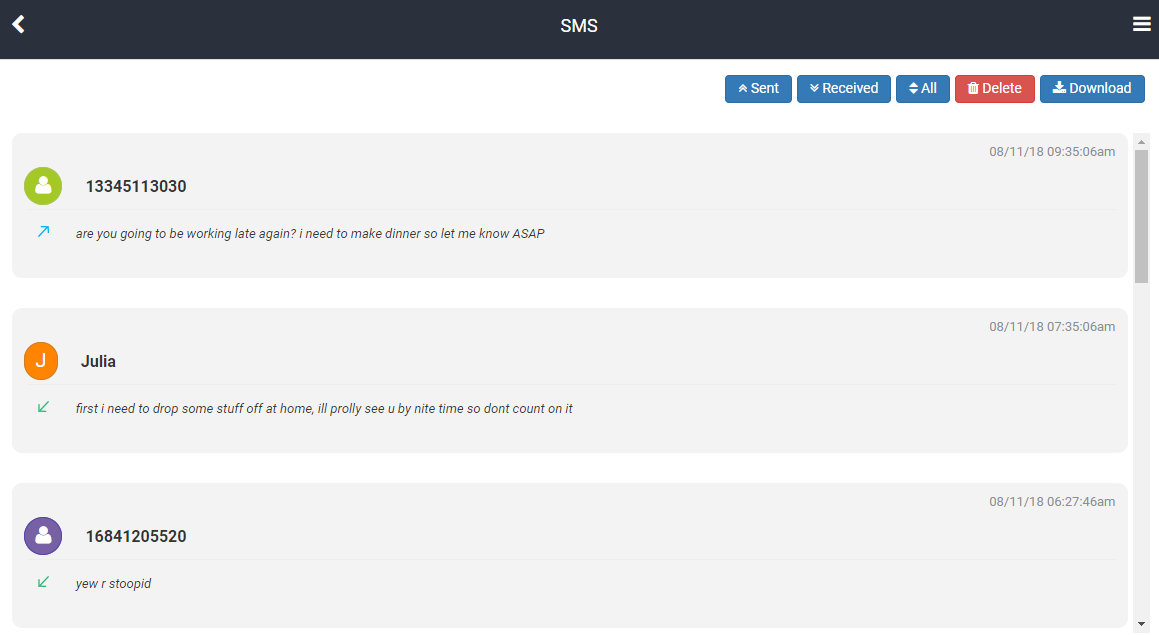Screen dimensions: 1159x635
Task: Show All messages
Action: click(922, 89)
